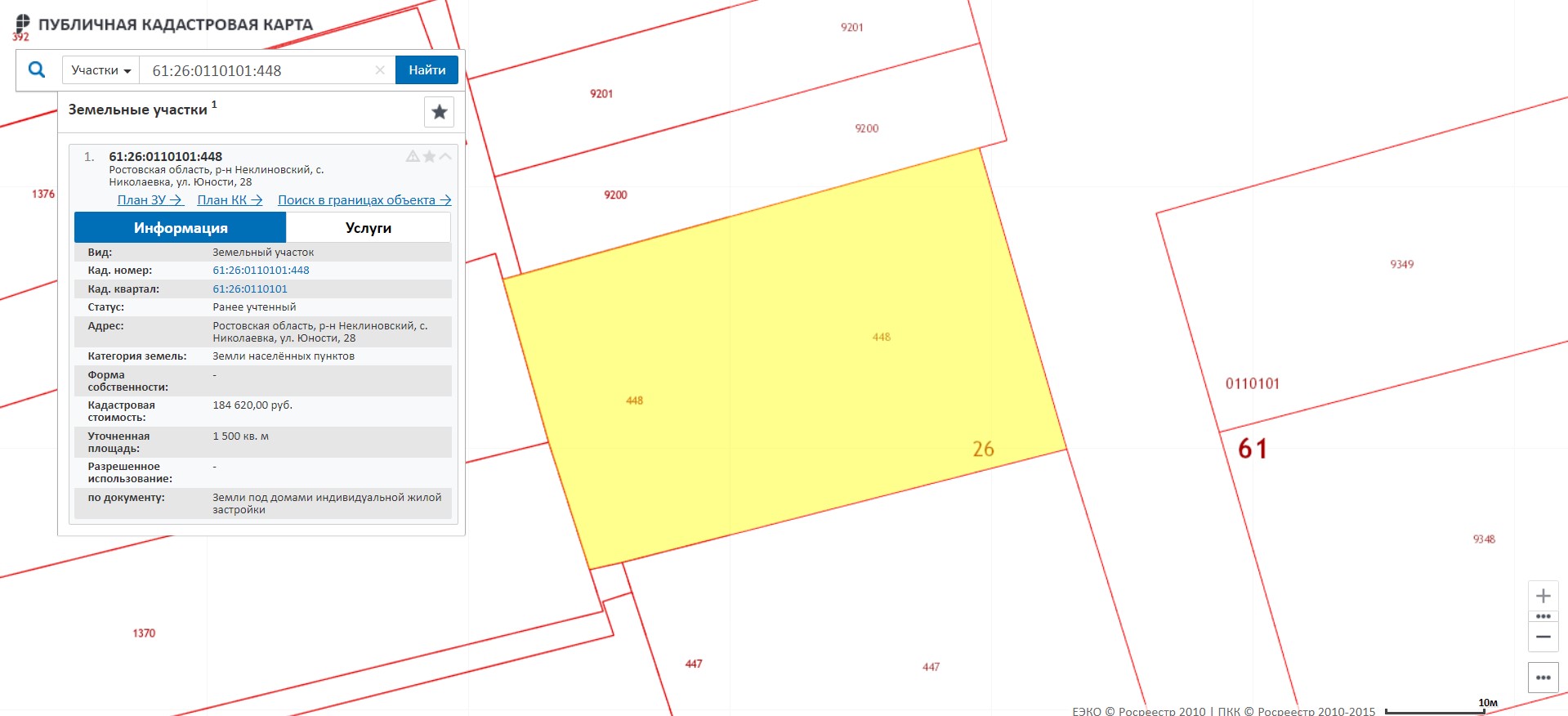Click the Public Cadastral Map logo
Image resolution: width=1568 pixels, height=716 pixels.
(23, 25)
